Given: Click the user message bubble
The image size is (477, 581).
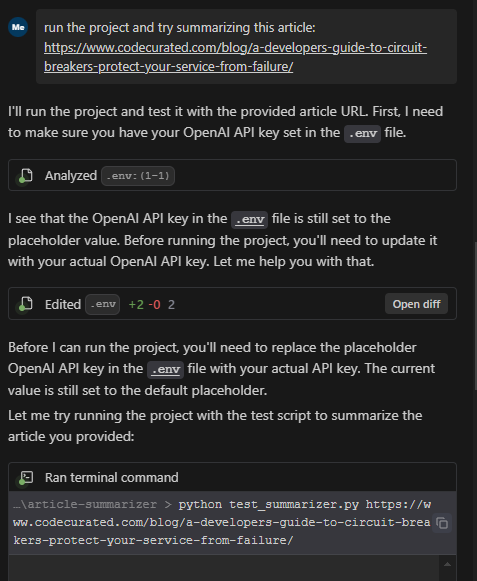Looking at the screenshot, I should tap(246, 47).
